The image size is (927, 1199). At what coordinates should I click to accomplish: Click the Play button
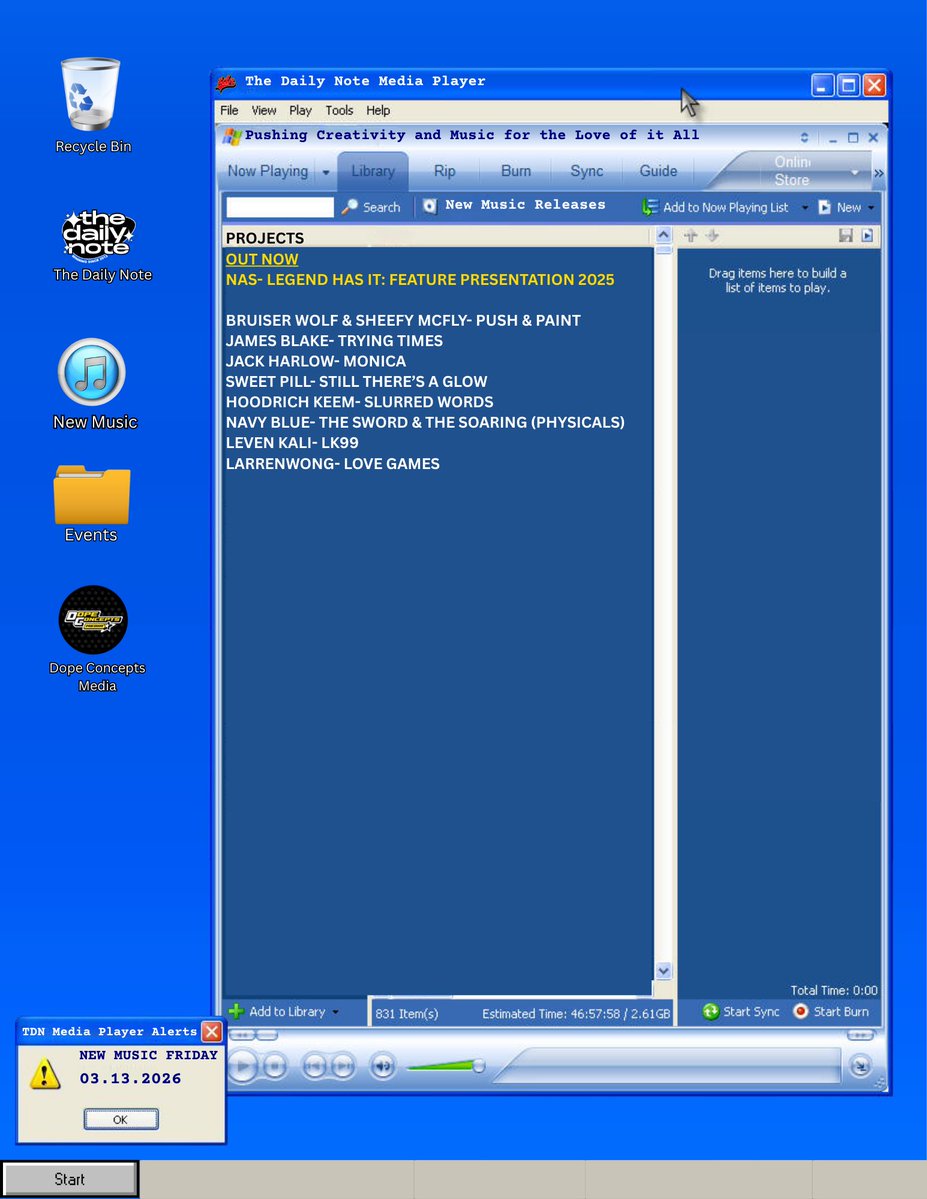(242, 1066)
